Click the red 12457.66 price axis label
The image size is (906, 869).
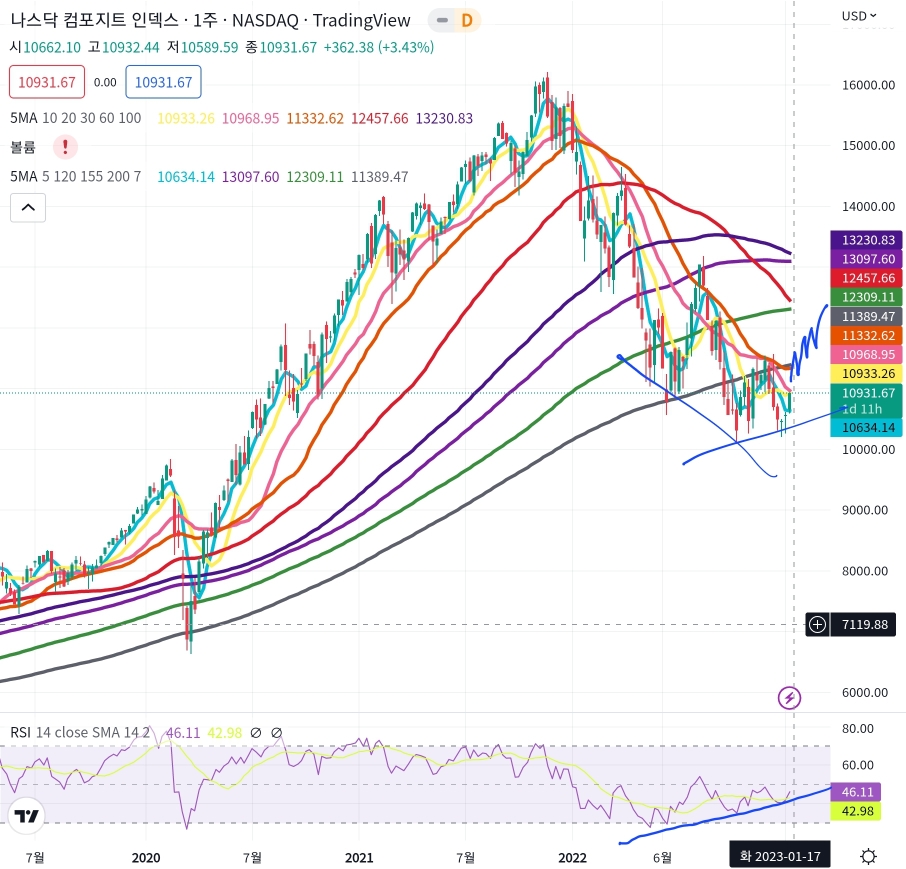(x=867, y=278)
